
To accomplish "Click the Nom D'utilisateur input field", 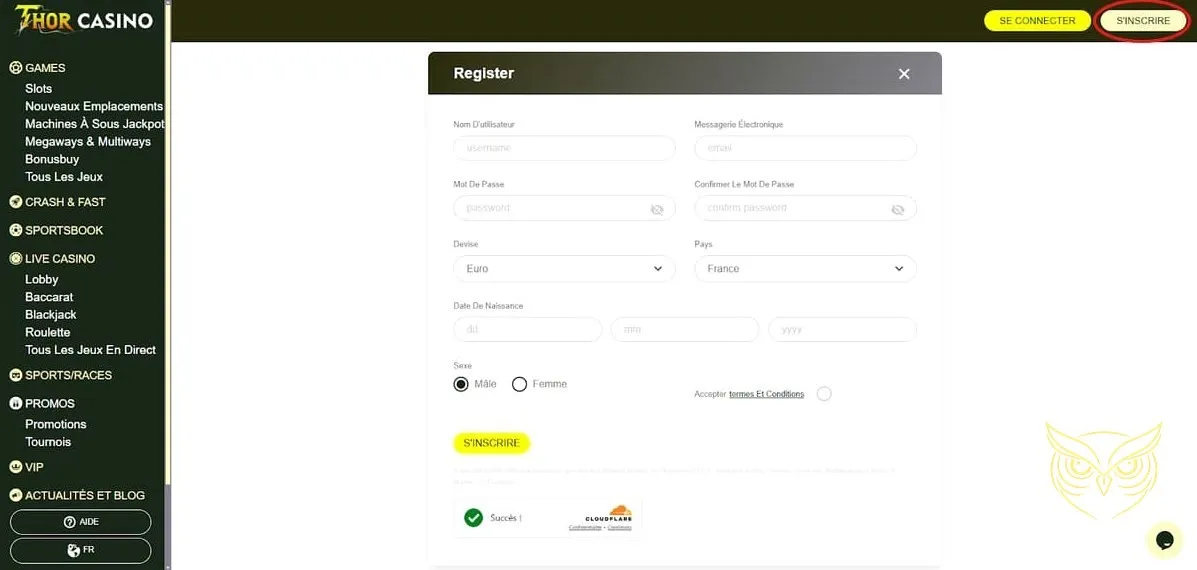I will pyautogui.click(x=564, y=148).
